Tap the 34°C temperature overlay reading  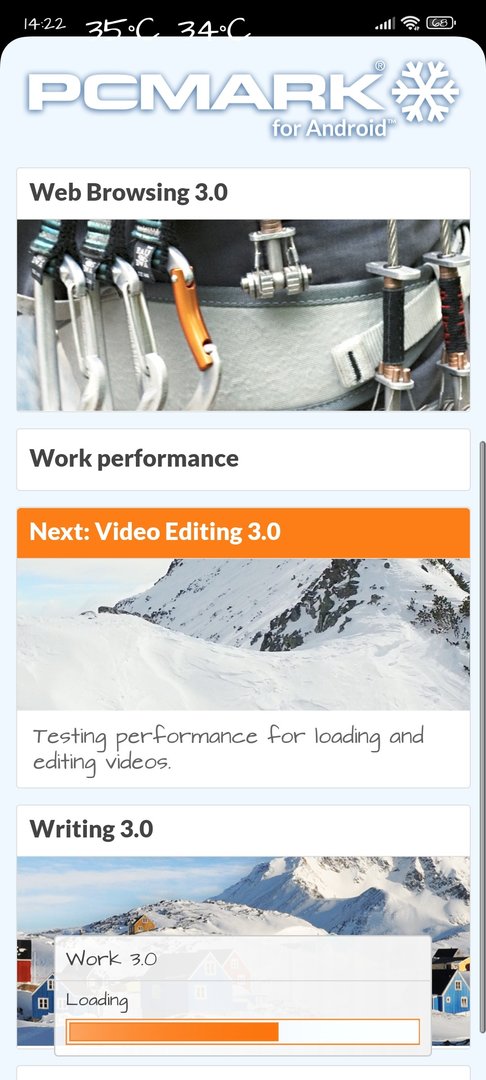(x=213, y=29)
